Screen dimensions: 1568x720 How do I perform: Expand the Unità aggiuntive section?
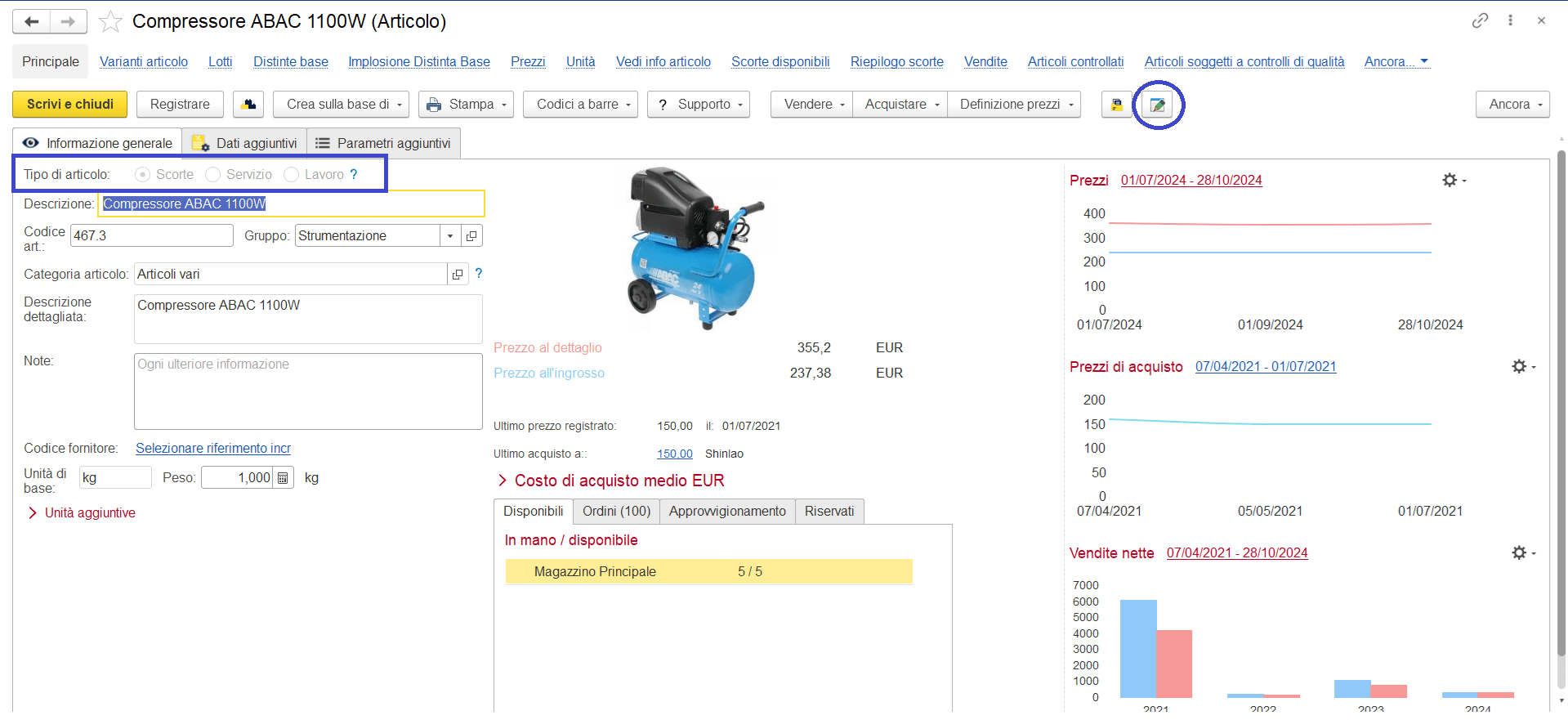[82, 512]
